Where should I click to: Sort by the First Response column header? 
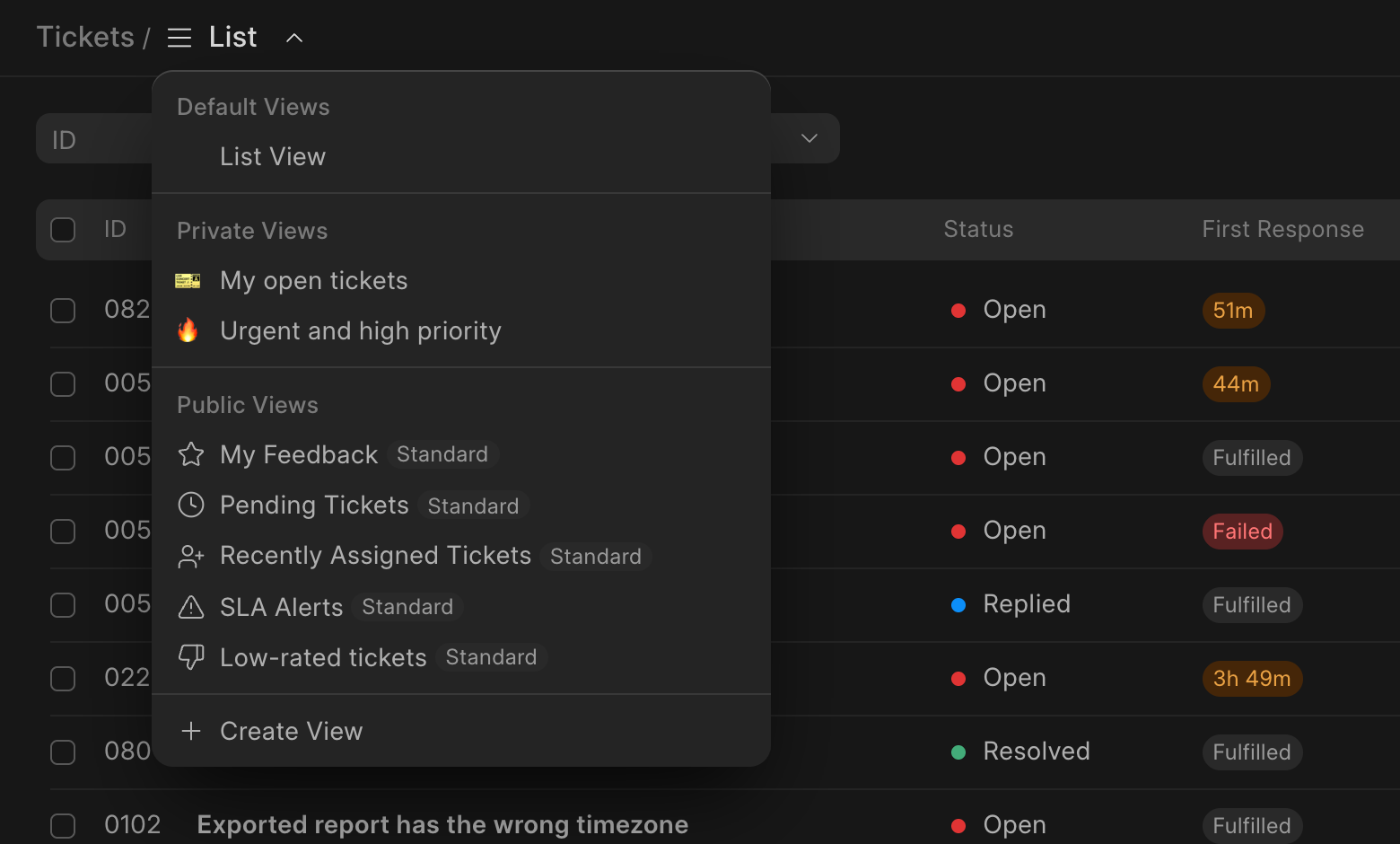1282,230
